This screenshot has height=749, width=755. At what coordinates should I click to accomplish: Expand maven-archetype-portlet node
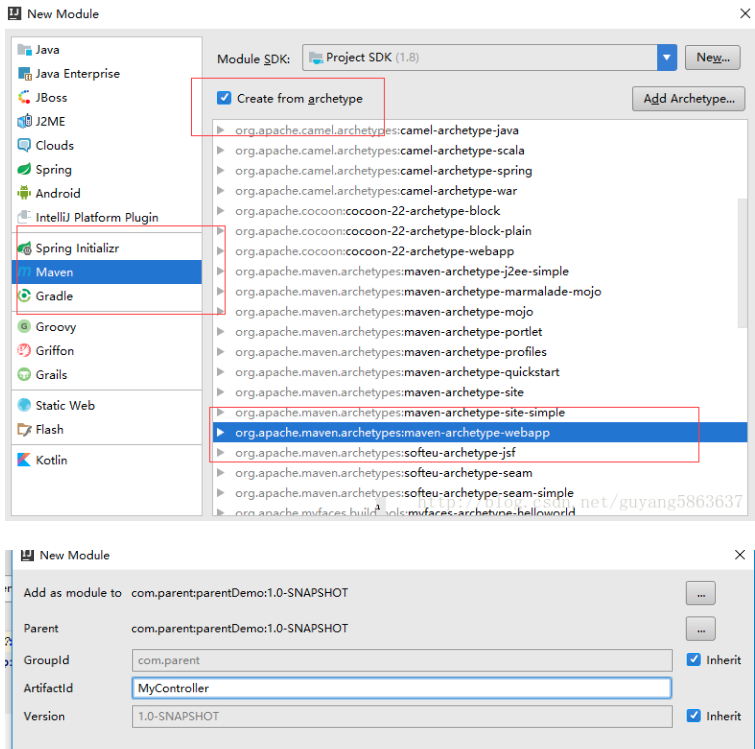point(221,331)
